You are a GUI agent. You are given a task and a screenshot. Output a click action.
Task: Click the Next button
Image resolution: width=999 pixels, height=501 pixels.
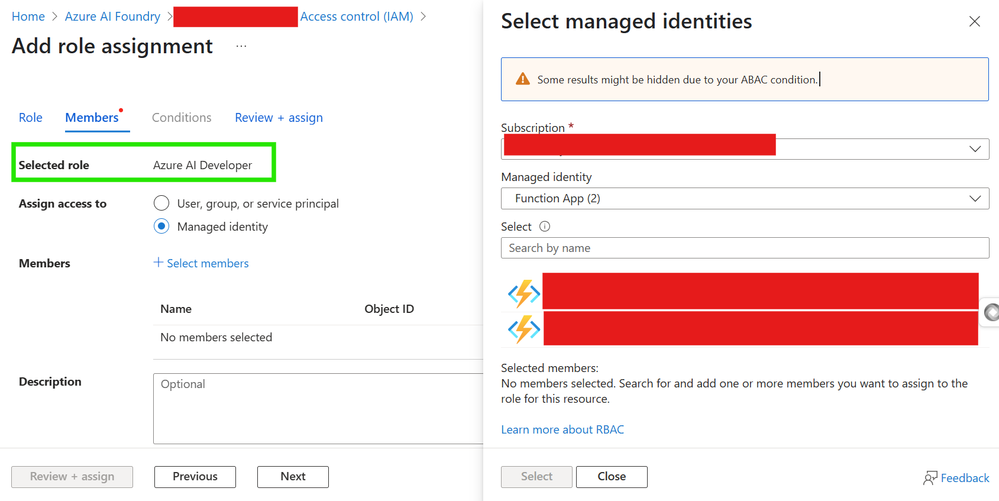tap(293, 477)
